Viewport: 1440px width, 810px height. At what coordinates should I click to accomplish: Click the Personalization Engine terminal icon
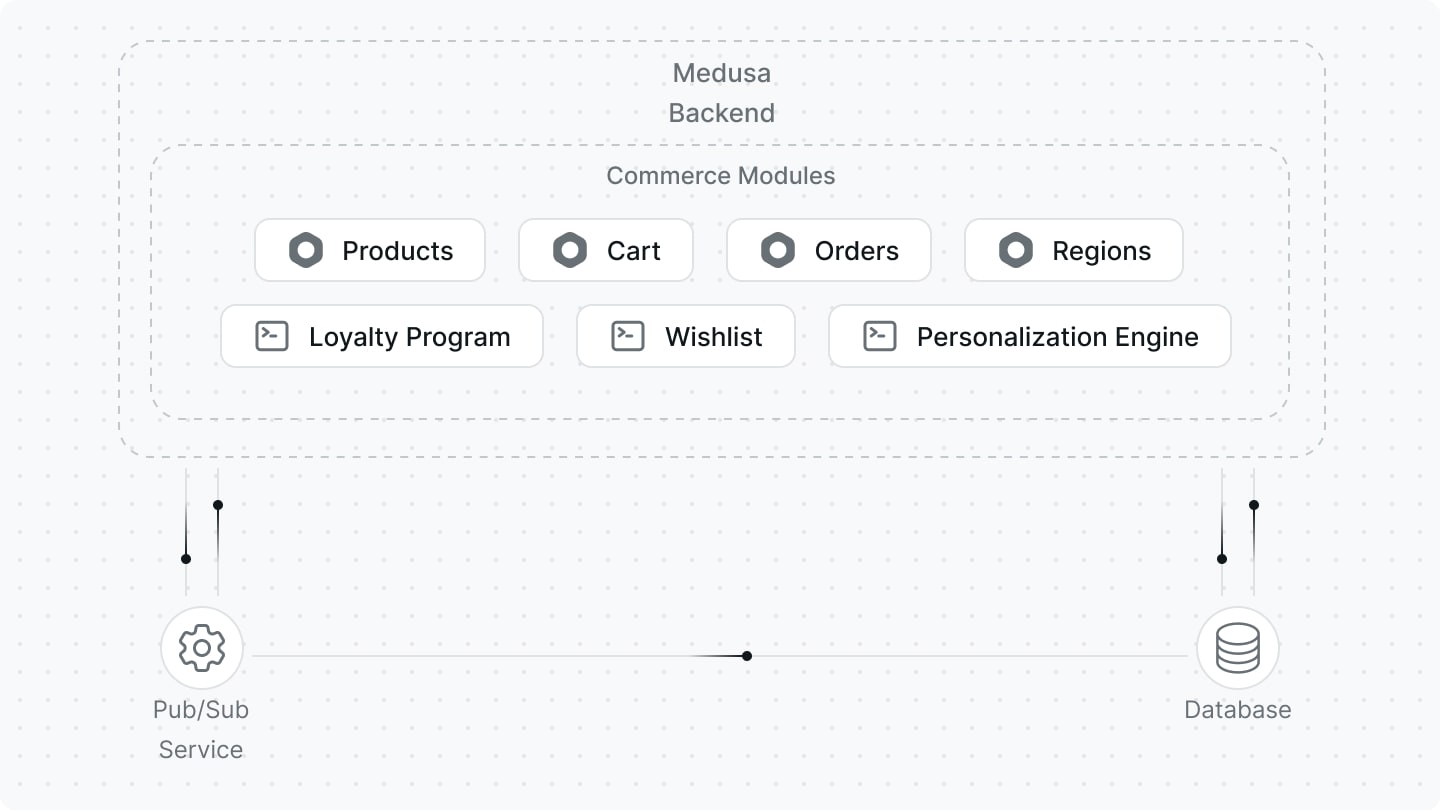coord(880,336)
